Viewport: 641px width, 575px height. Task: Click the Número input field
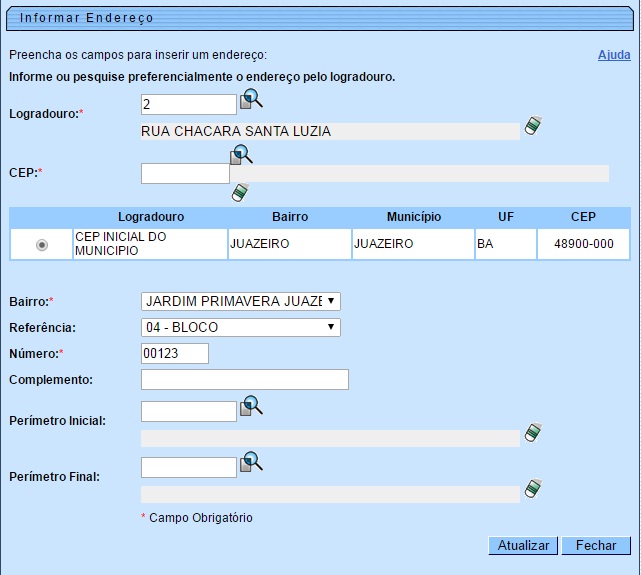pyautogui.click(x=174, y=353)
